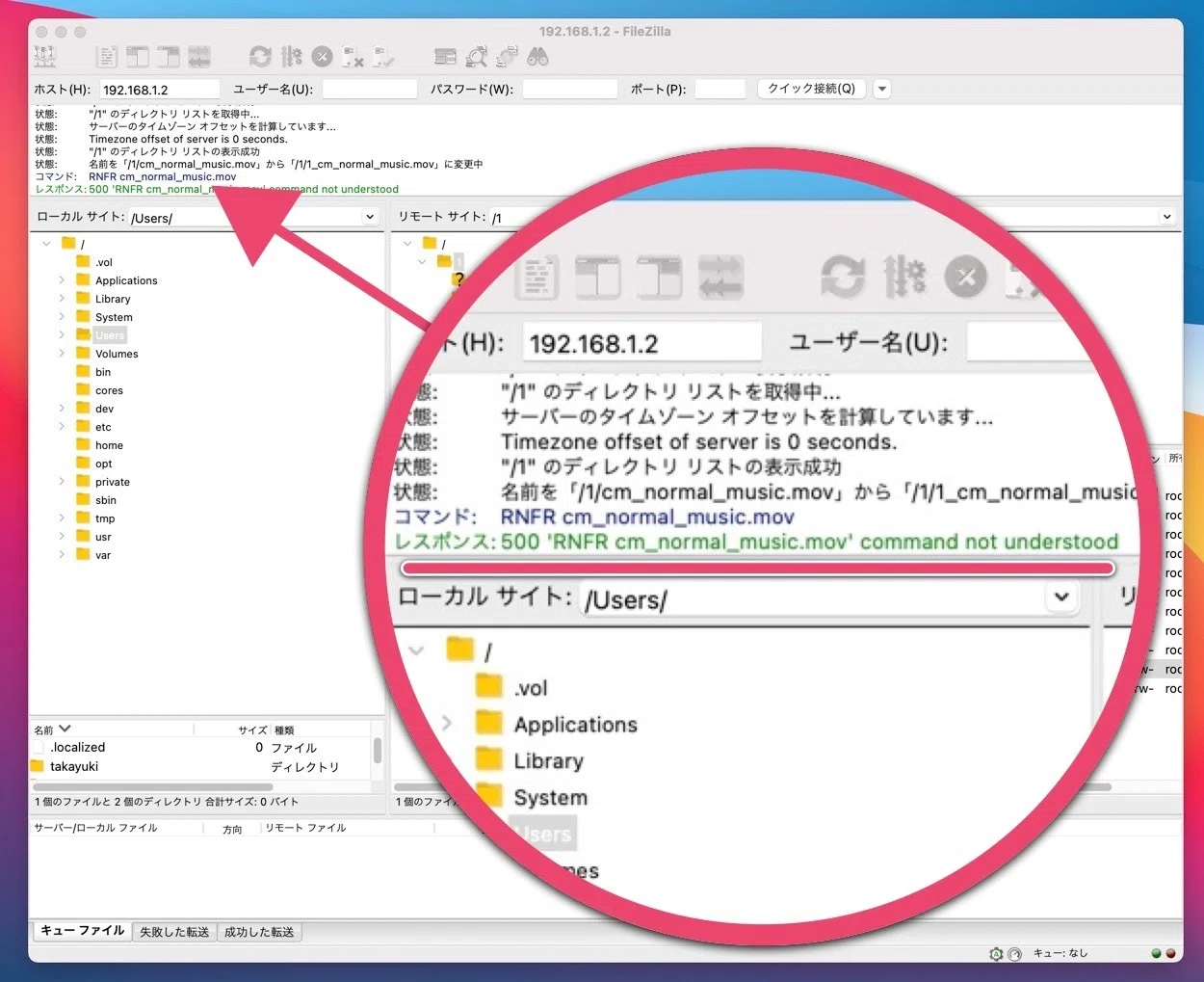Select the bin folder in the local tree
The width and height of the screenshot is (1204, 982).
103,372
